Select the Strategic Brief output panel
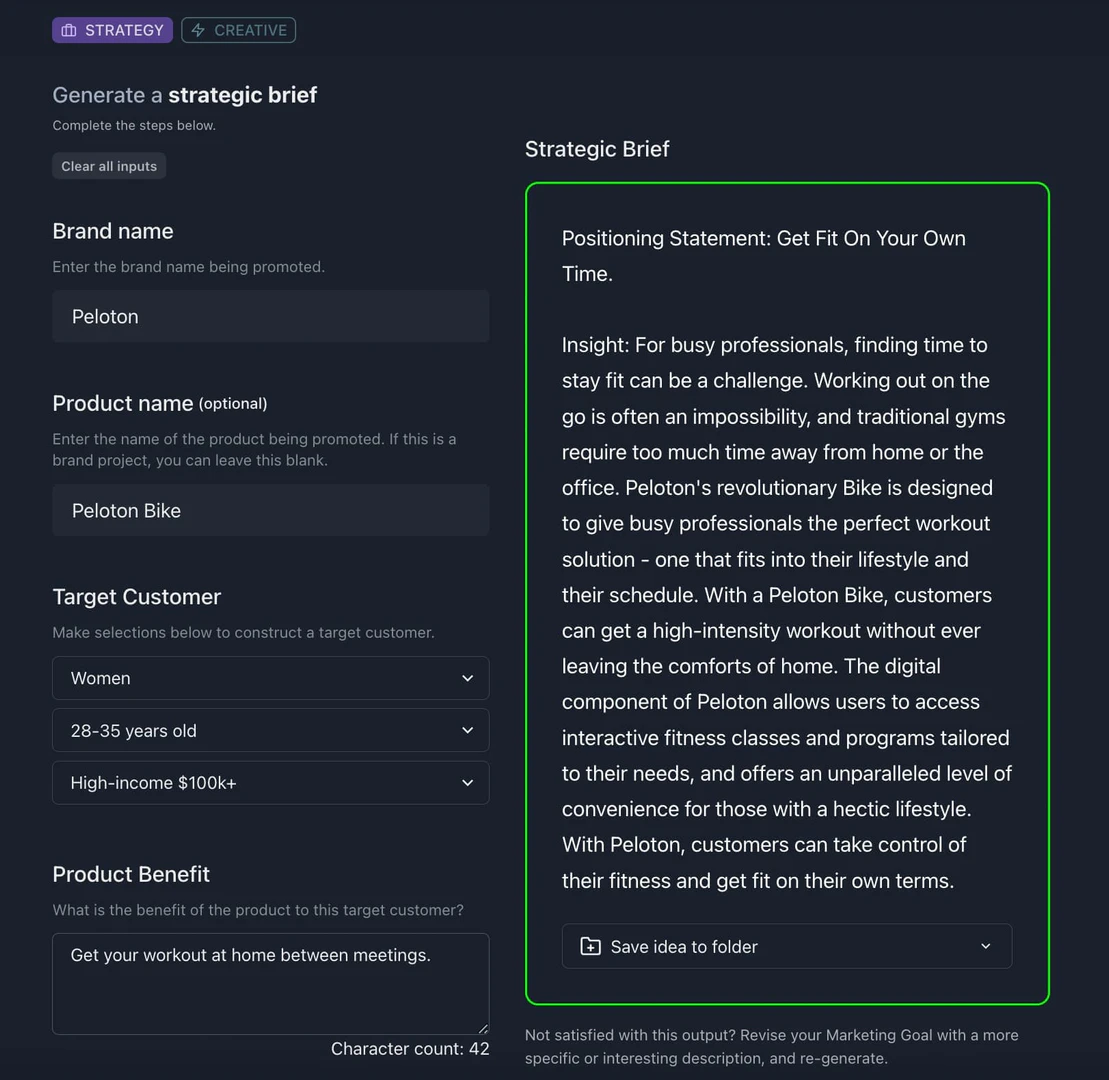Viewport: 1109px width, 1080px height. pyautogui.click(x=787, y=592)
